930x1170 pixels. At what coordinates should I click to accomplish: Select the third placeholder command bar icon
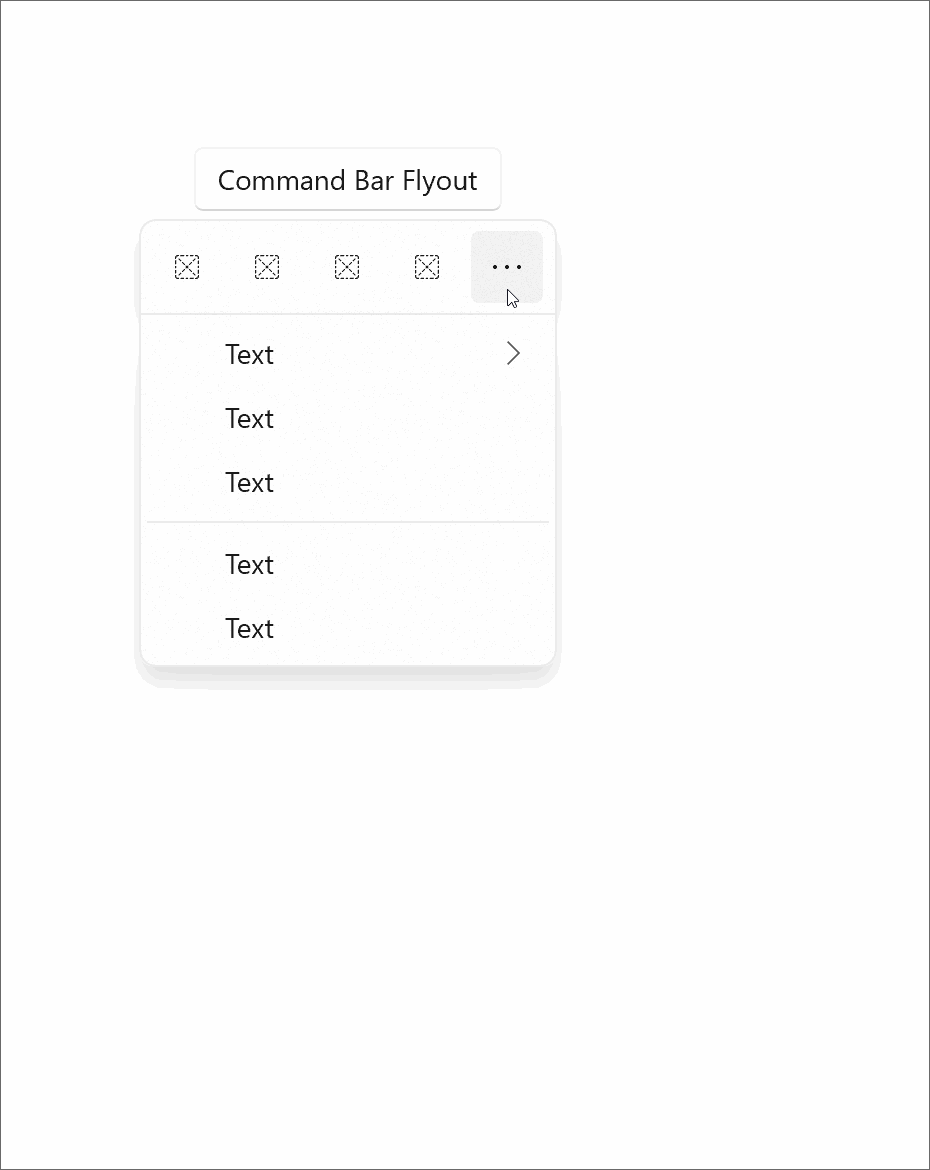[346, 267]
